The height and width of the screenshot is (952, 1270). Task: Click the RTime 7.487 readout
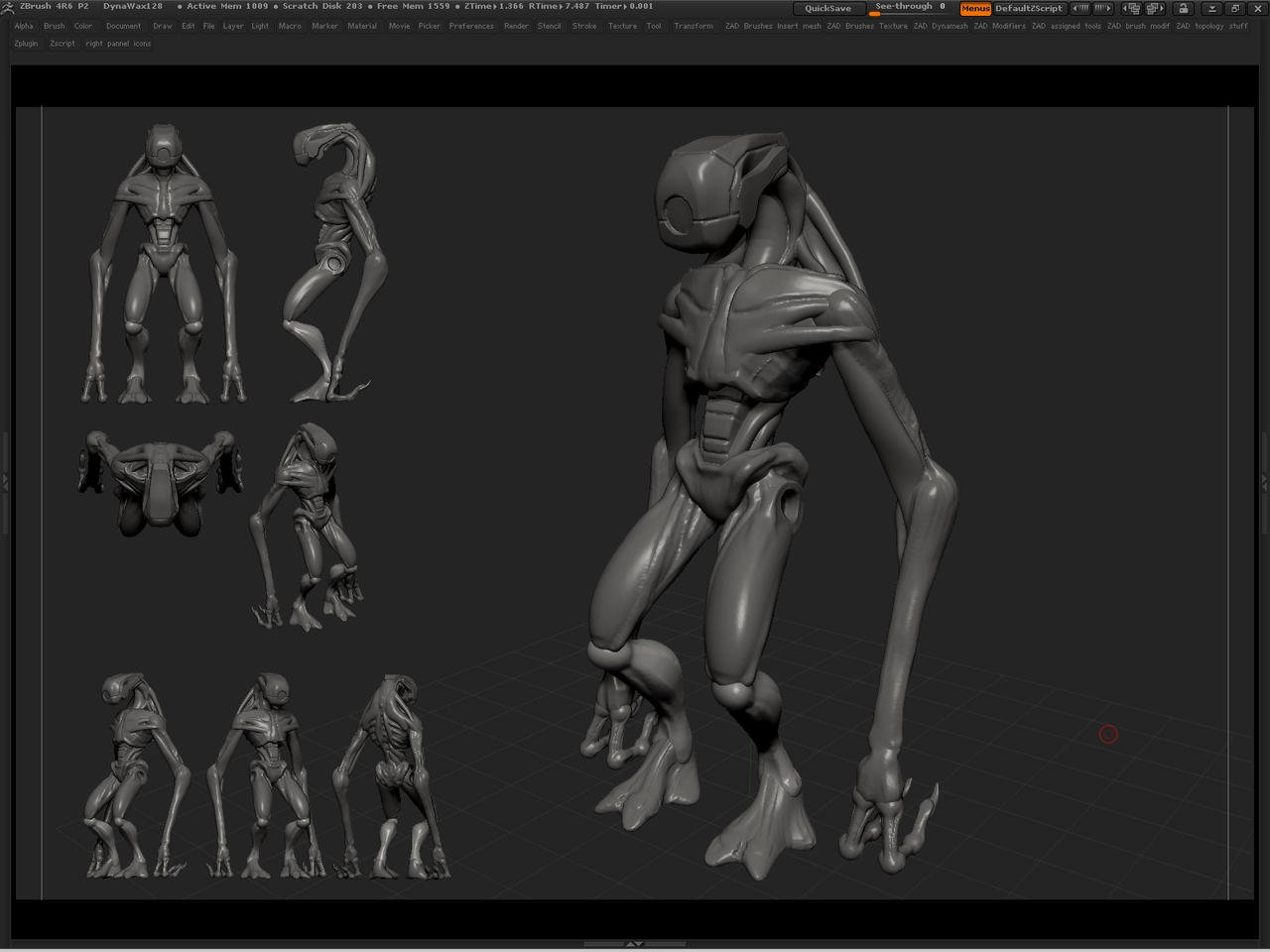coord(560,6)
